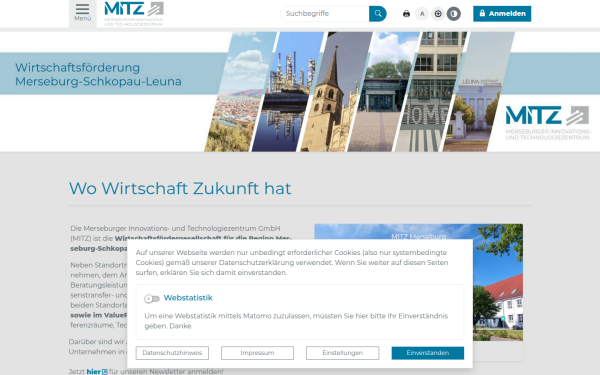Image resolution: width=600 pixels, height=375 pixels.
Task: Click the Webstatistik heading
Action: (188, 298)
